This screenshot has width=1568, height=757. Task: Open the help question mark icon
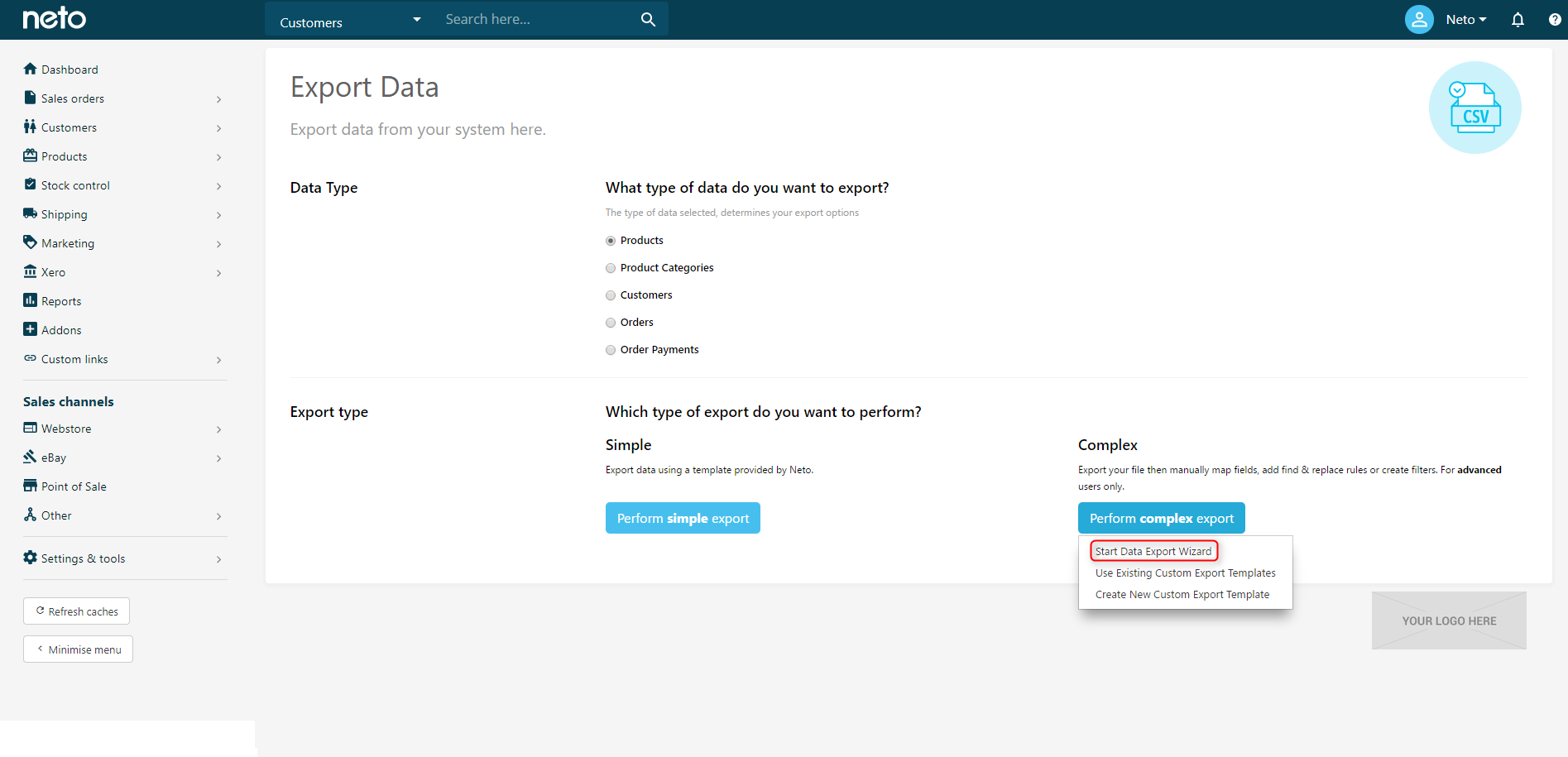[1555, 19]
